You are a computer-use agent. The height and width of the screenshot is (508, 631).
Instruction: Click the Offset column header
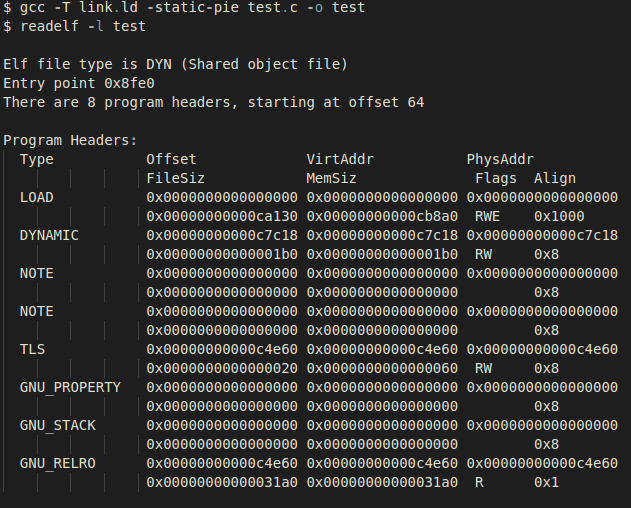pyautogui.click(x=171, y=159)
